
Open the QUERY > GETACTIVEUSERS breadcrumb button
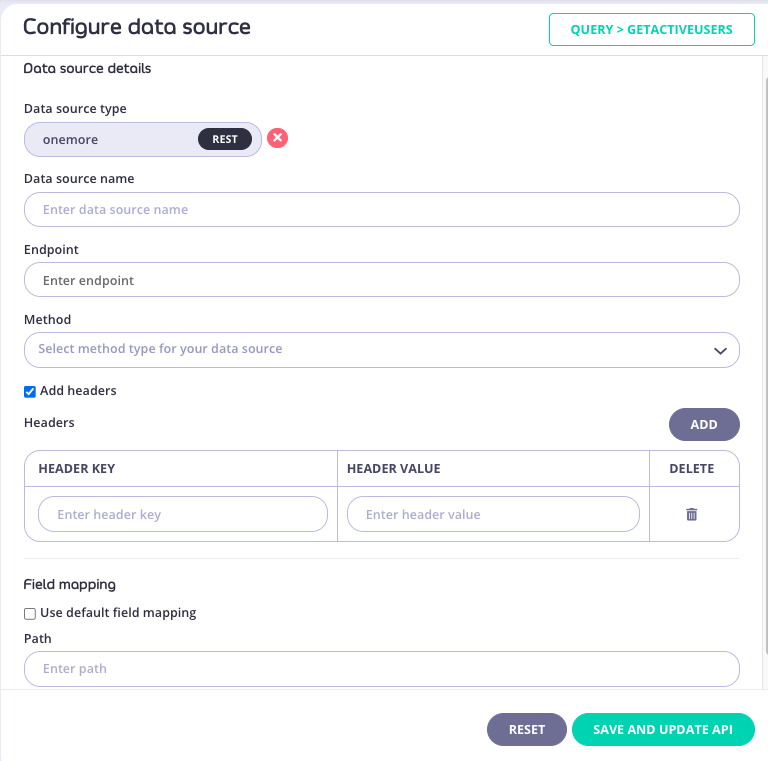pos(651,29)
